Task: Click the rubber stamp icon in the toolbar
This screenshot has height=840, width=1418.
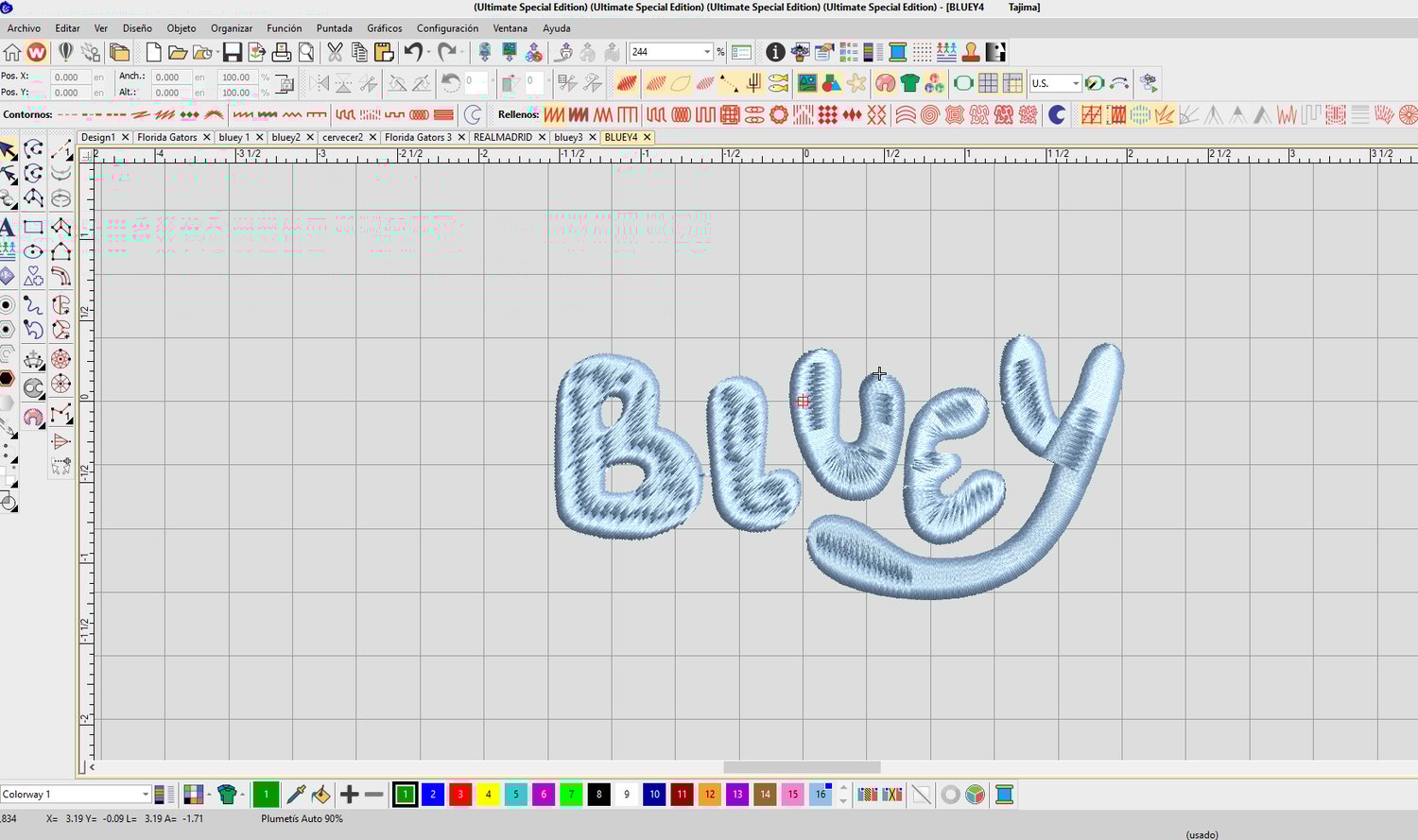Action: [x=971, y=52]
